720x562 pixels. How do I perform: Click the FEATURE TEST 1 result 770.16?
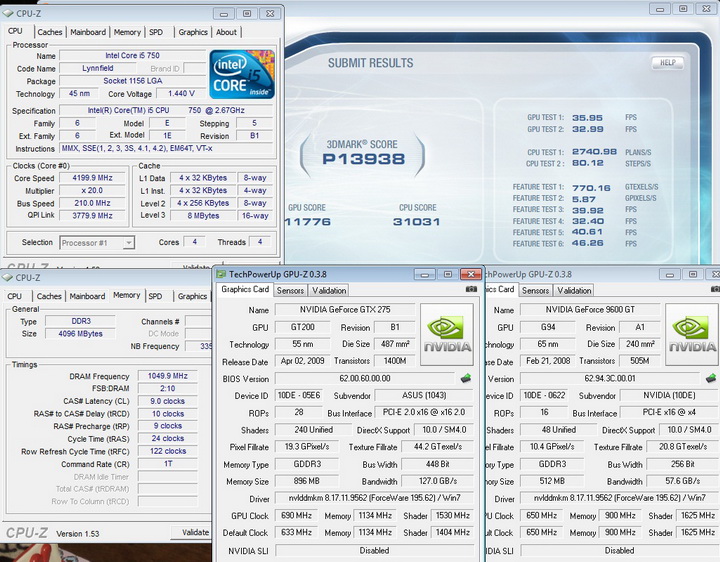591,188
